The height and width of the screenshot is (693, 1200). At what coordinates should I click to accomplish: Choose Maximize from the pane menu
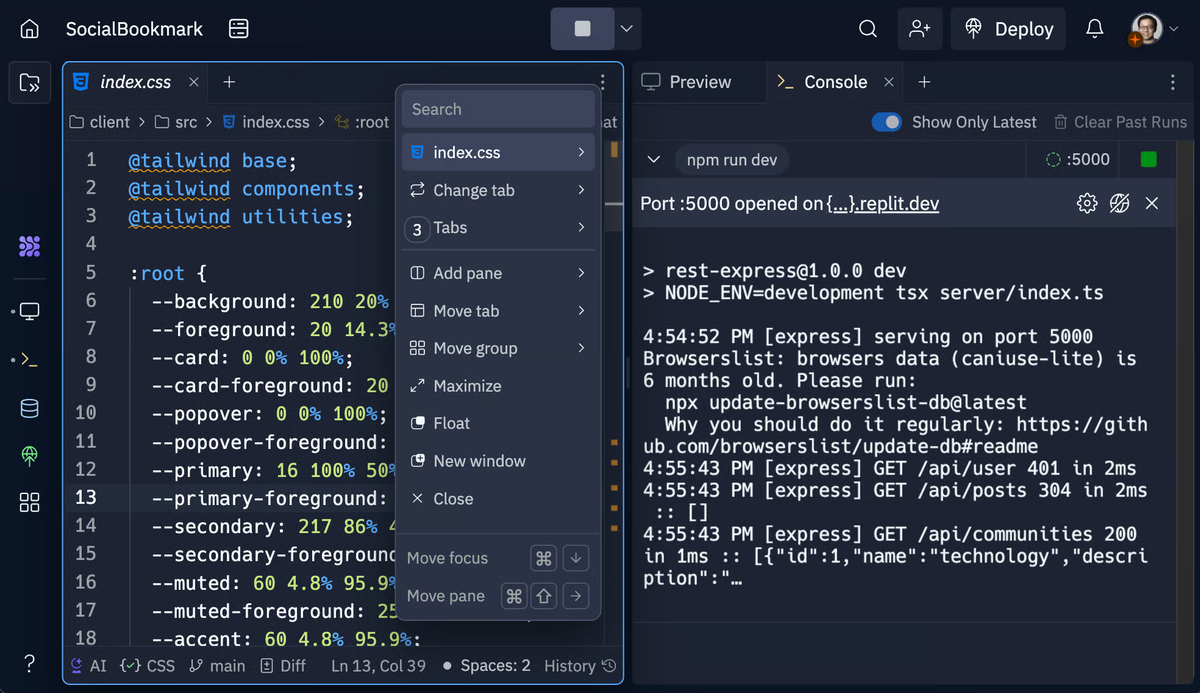click(498, 386)
